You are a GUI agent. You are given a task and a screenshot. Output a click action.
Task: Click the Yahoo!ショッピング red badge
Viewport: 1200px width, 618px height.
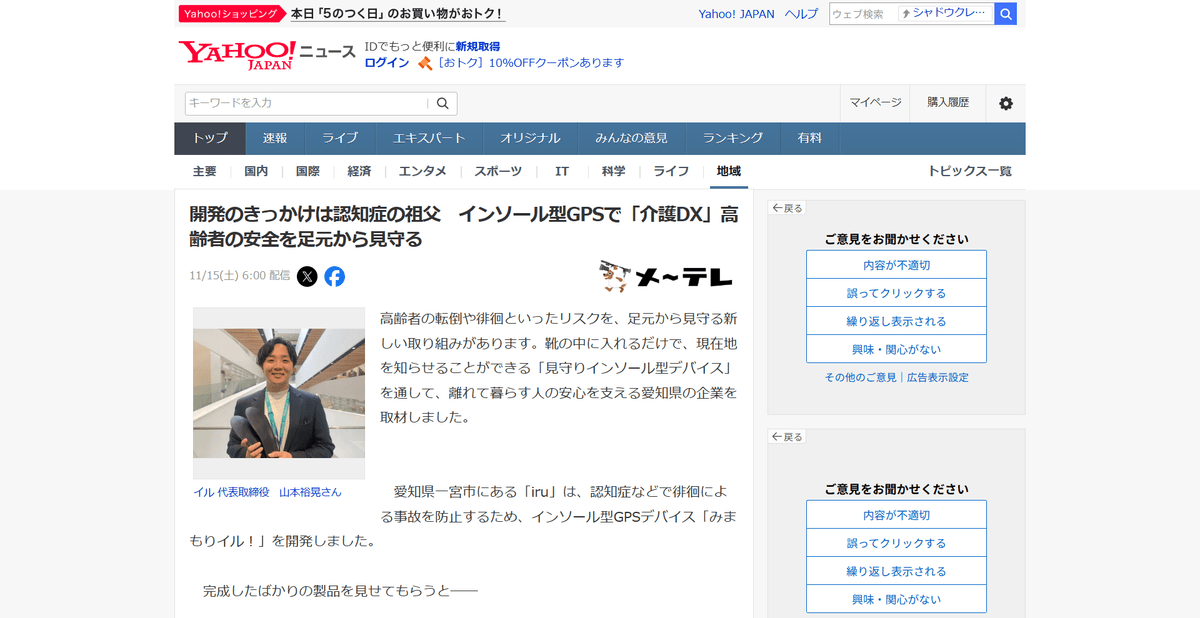pos(231,14)
